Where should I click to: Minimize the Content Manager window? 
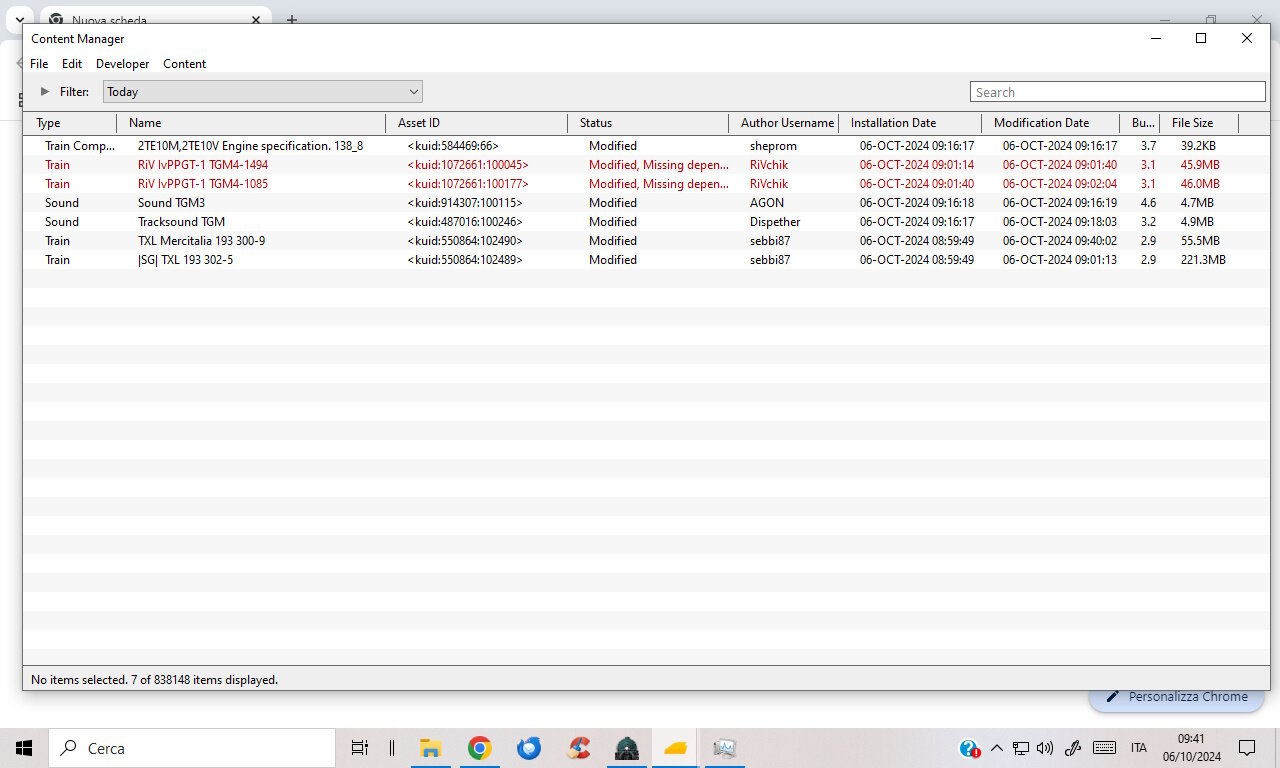[x=1156, y=38]
